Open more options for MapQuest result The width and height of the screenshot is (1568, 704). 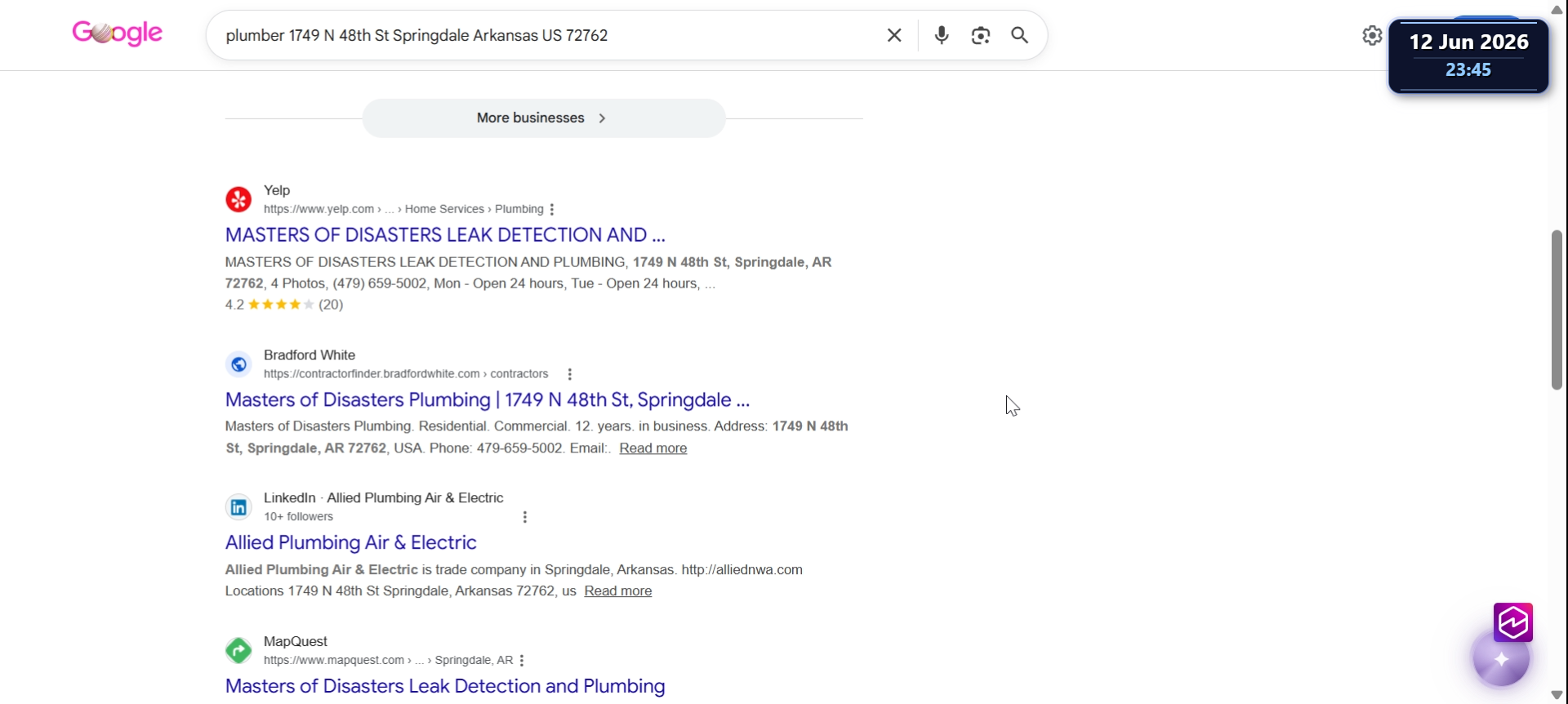click(x=522, y=661)
